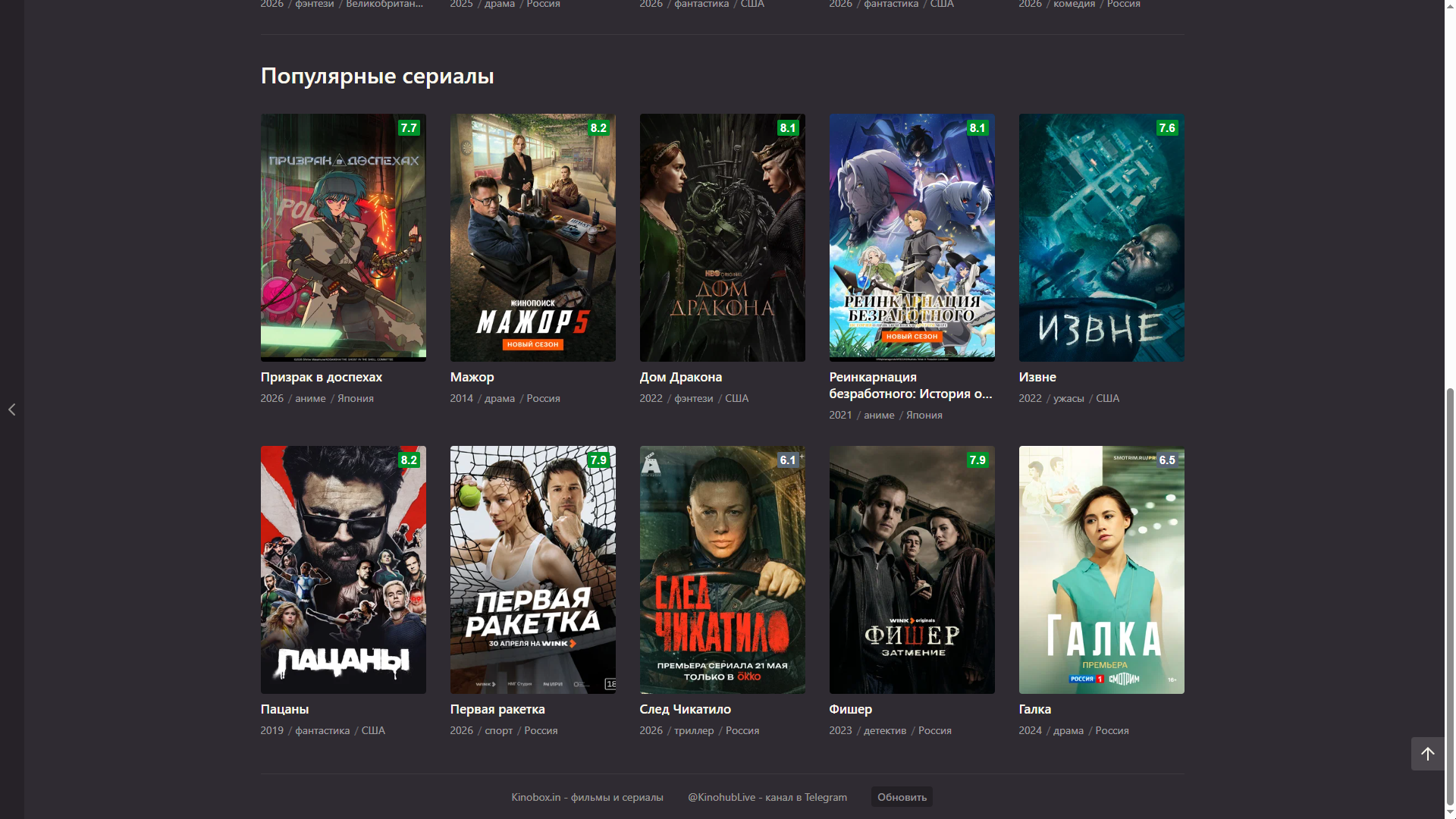Click genre детектив under Фишер
Image resolution: width=1456 pixels, height=819 pixels.
(x=885, y=730)
